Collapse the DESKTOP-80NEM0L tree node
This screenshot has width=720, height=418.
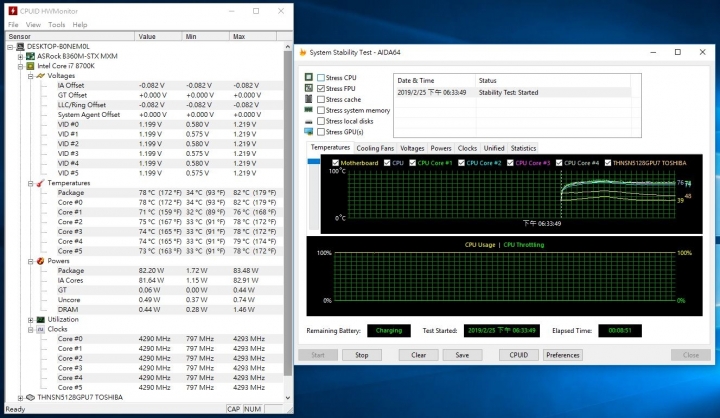11,47
